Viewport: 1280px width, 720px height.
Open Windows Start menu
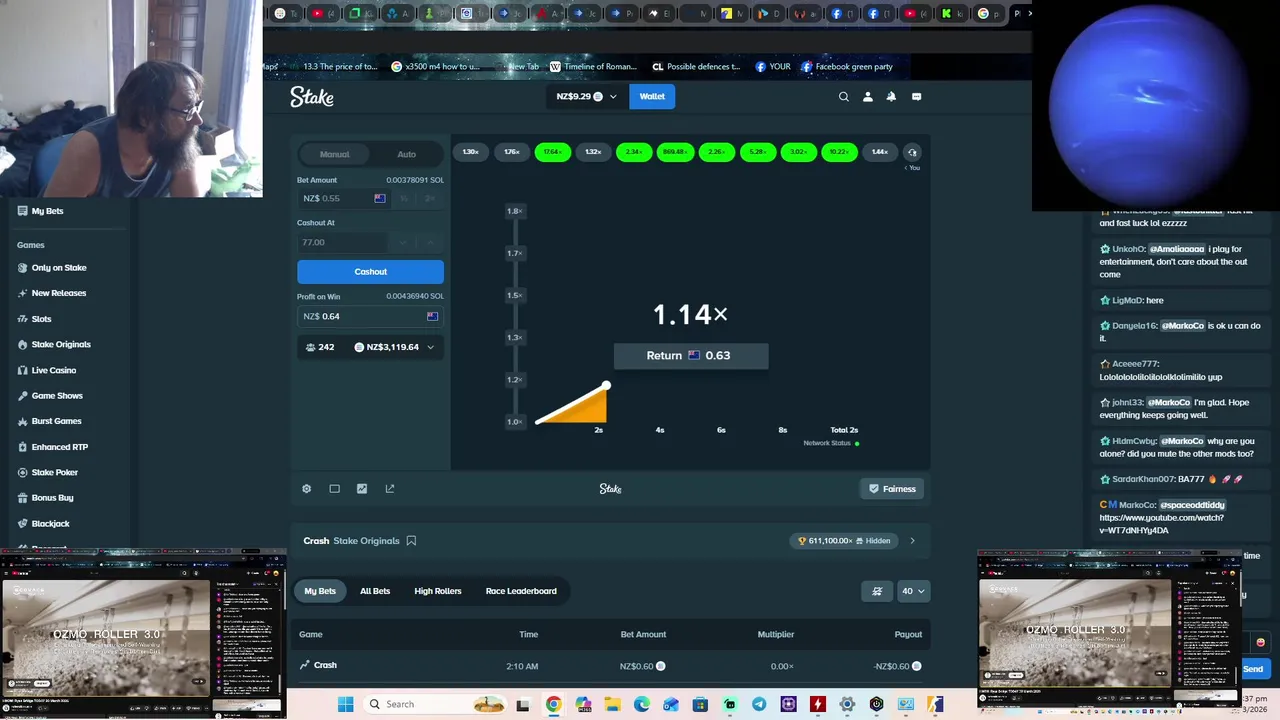pyautogui.click(x=345, y=704)
